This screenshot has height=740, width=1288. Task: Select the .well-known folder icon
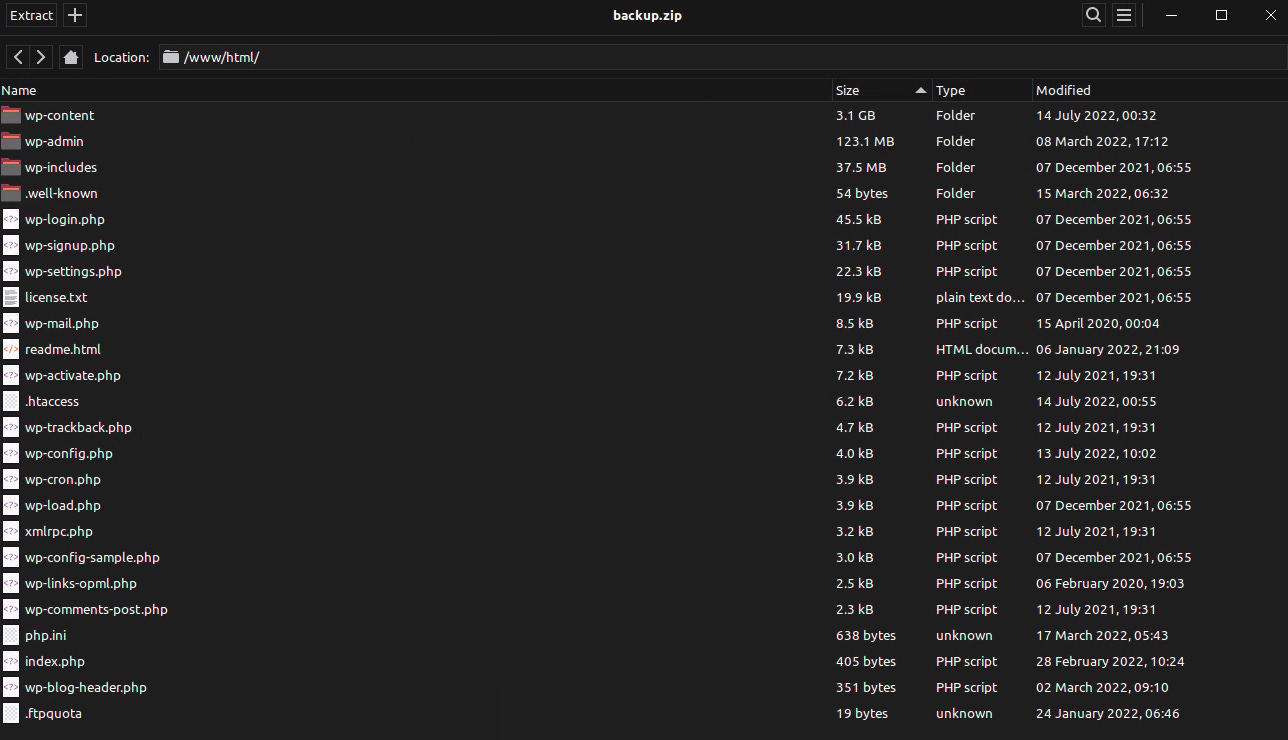(x=11, y=193)
